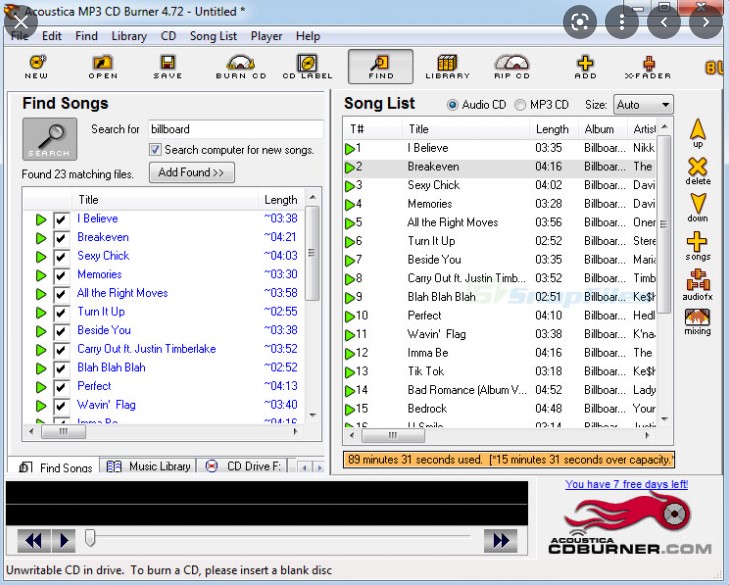Uncheck the Turn It Up checkbox
This screenshot has height=585, width=729.
(61, 313)
